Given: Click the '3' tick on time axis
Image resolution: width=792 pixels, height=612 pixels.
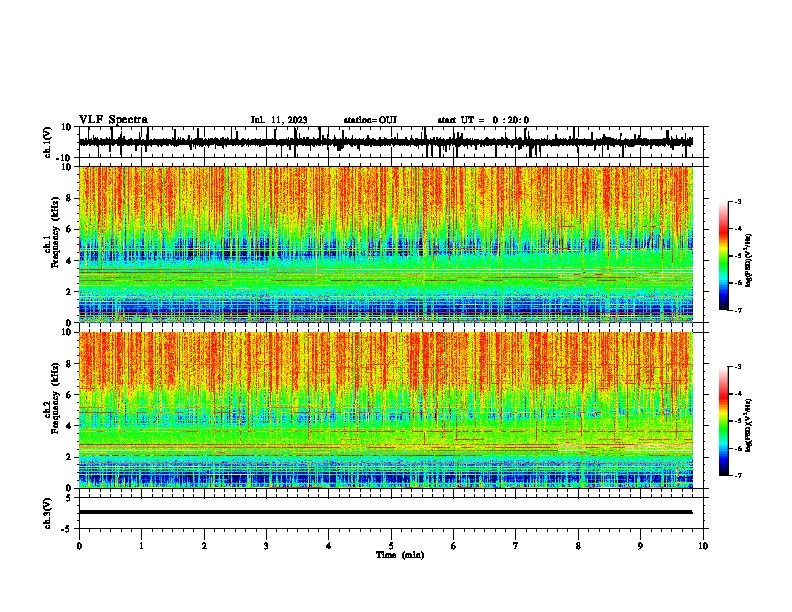Looking at the screenshot, I should point(266,546).
